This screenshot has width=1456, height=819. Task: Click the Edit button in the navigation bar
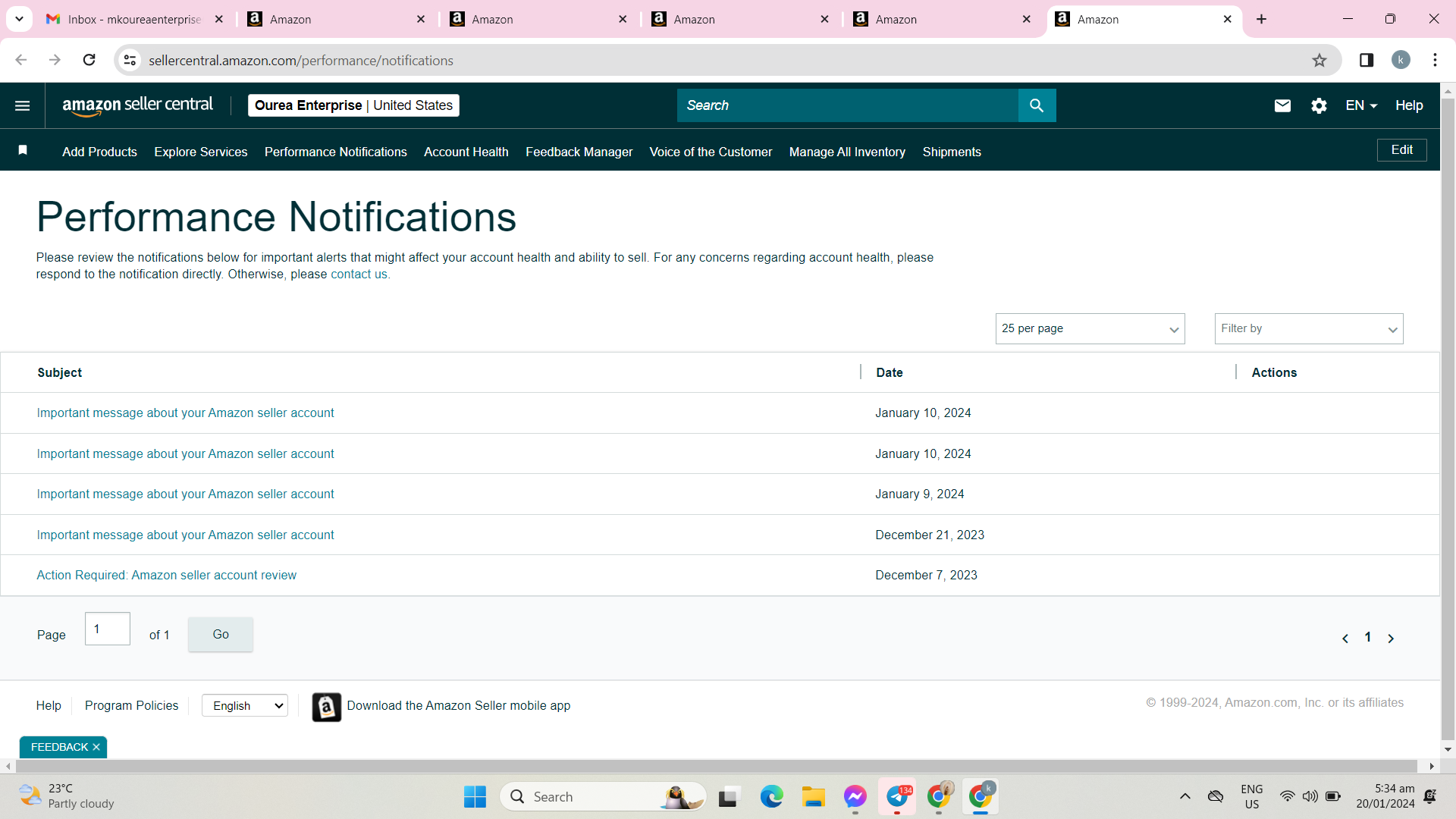tap(1401, 150)
